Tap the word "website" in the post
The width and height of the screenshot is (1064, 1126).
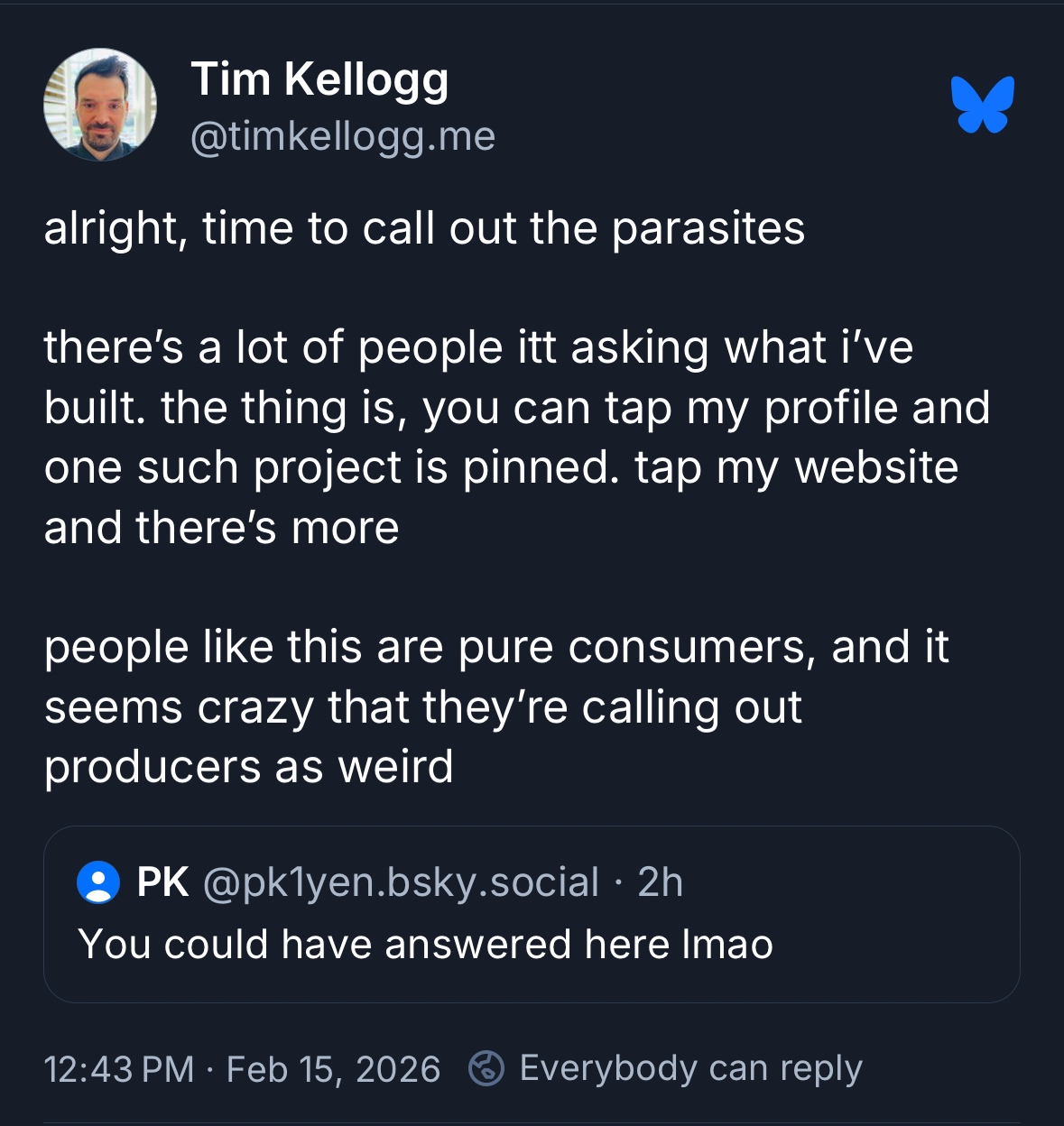[x=875, y=467]
